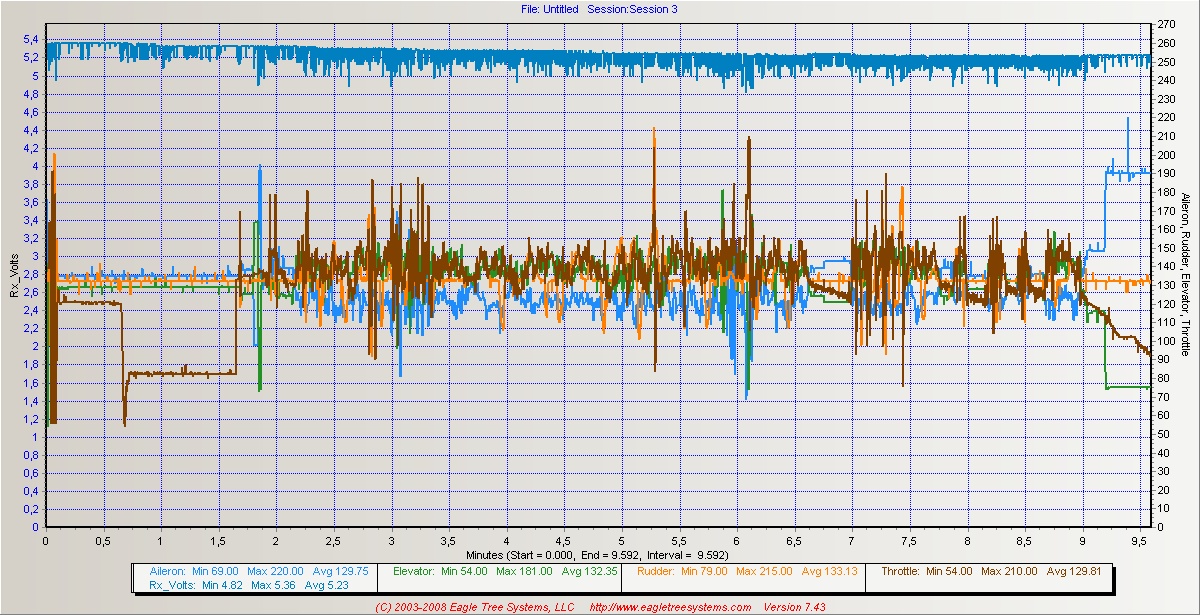Select the '130' tick on right axis
This screenshot has height=615, width=1200.
click(x=1165, y=285)
